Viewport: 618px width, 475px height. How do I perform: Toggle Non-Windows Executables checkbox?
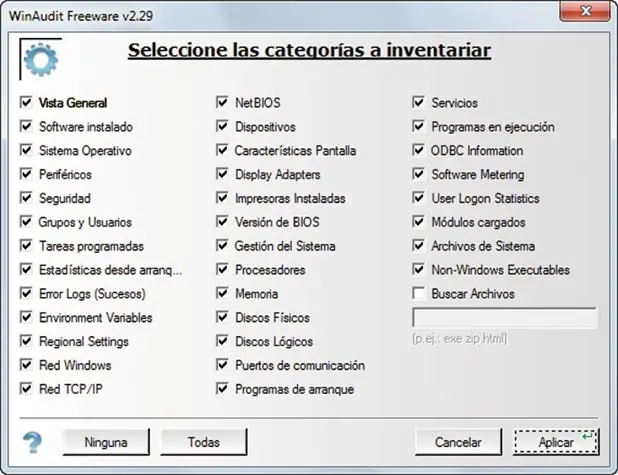point(419,270)
